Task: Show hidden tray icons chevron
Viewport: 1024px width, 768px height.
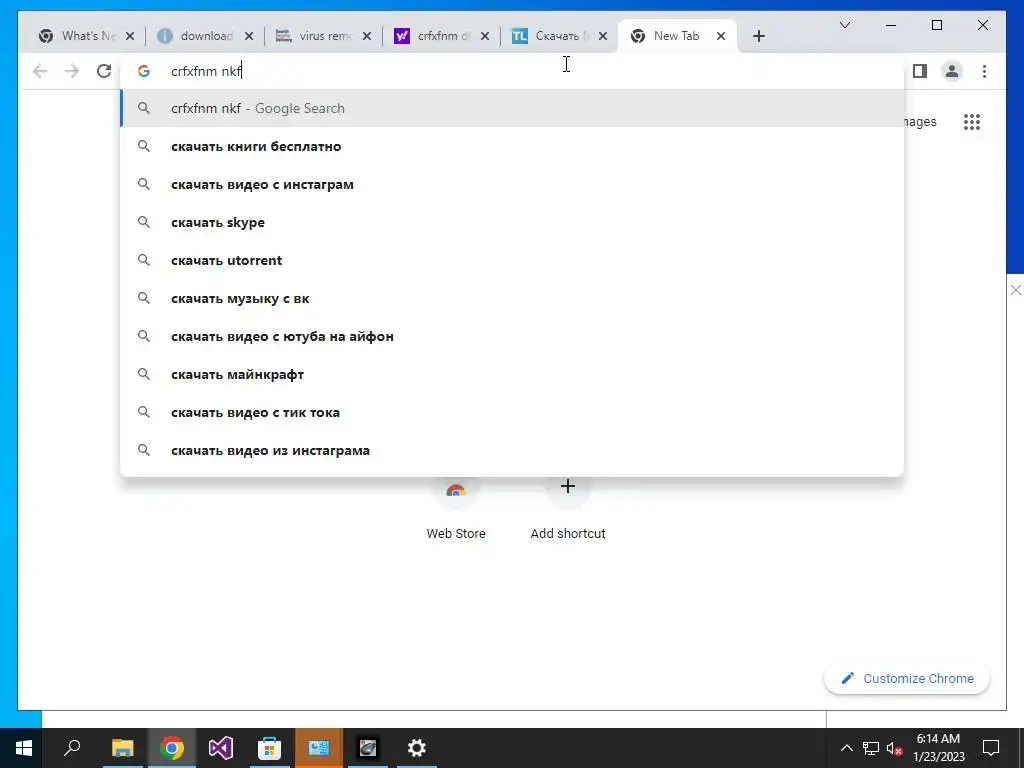Action: point(846,748)
